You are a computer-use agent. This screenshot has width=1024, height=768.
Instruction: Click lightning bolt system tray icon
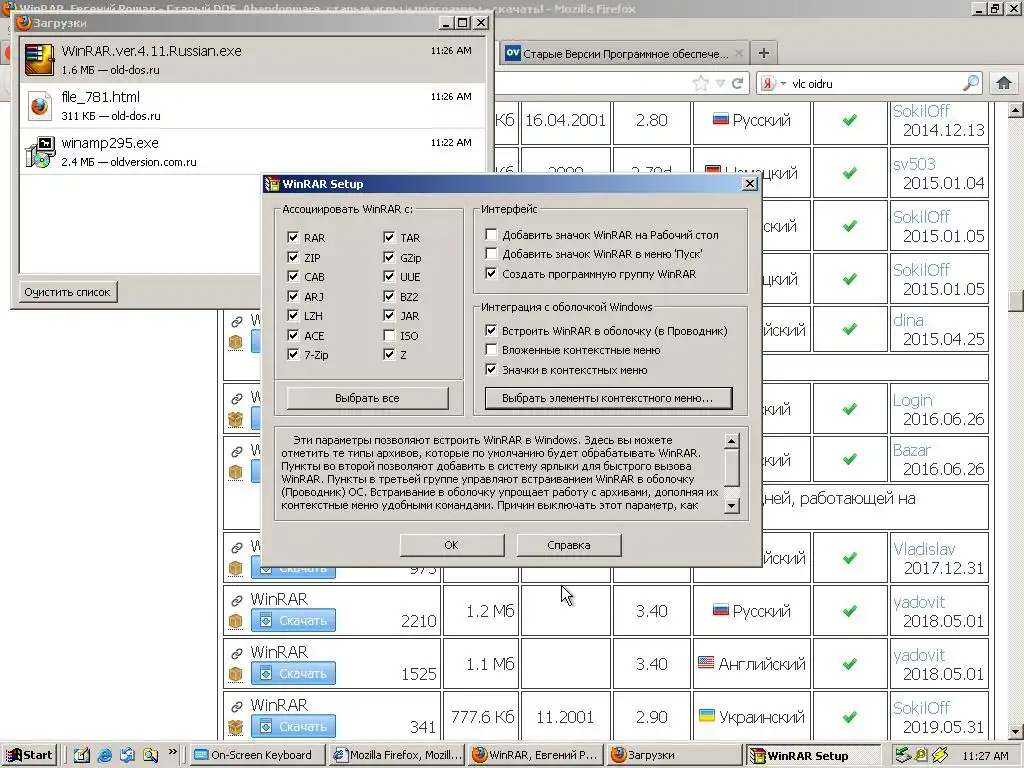coord(940,755)
